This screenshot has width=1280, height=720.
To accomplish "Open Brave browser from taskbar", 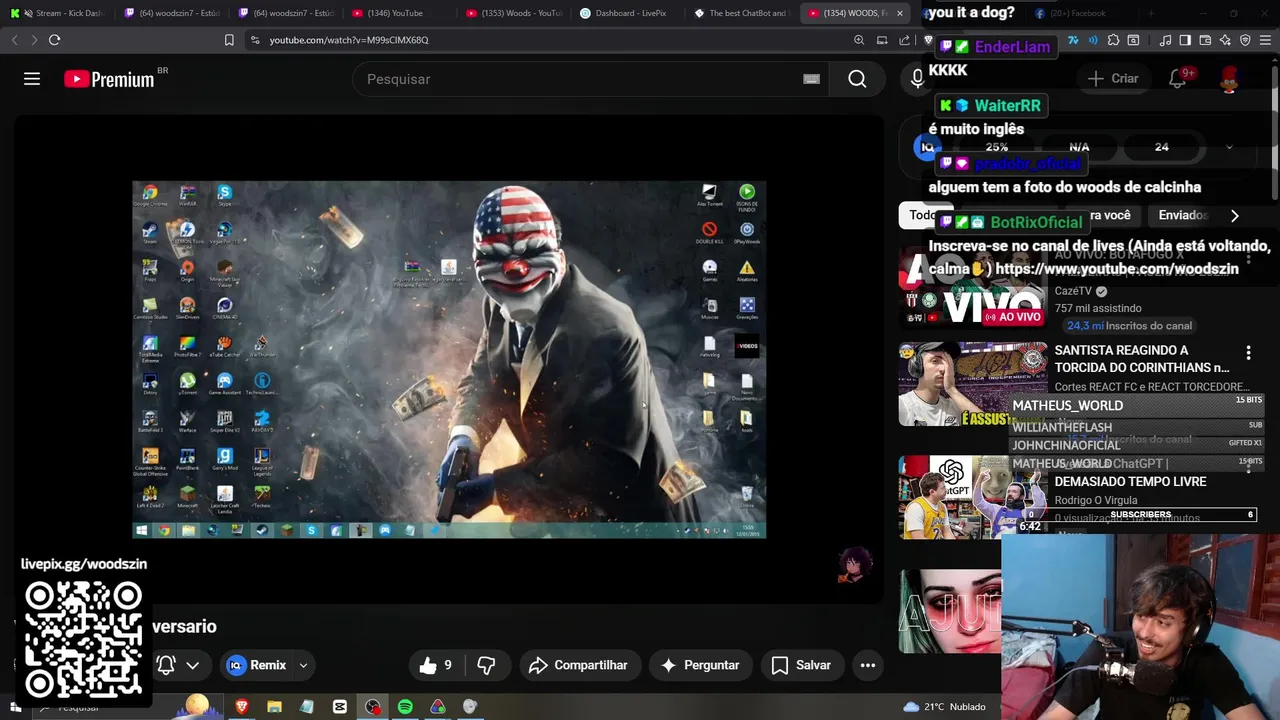I will [241, 707].
